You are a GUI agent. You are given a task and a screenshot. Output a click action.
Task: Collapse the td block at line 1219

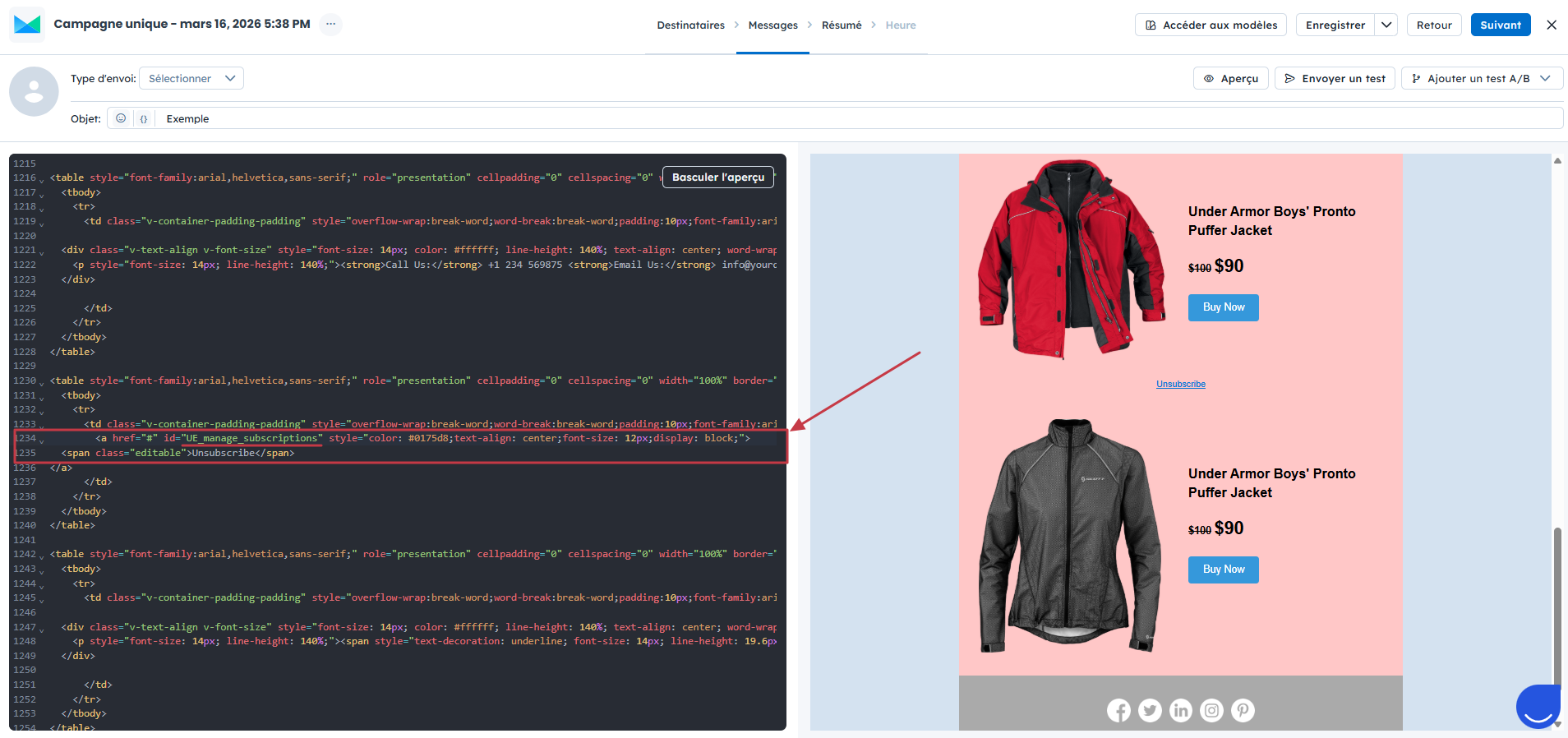click(42, 223)
